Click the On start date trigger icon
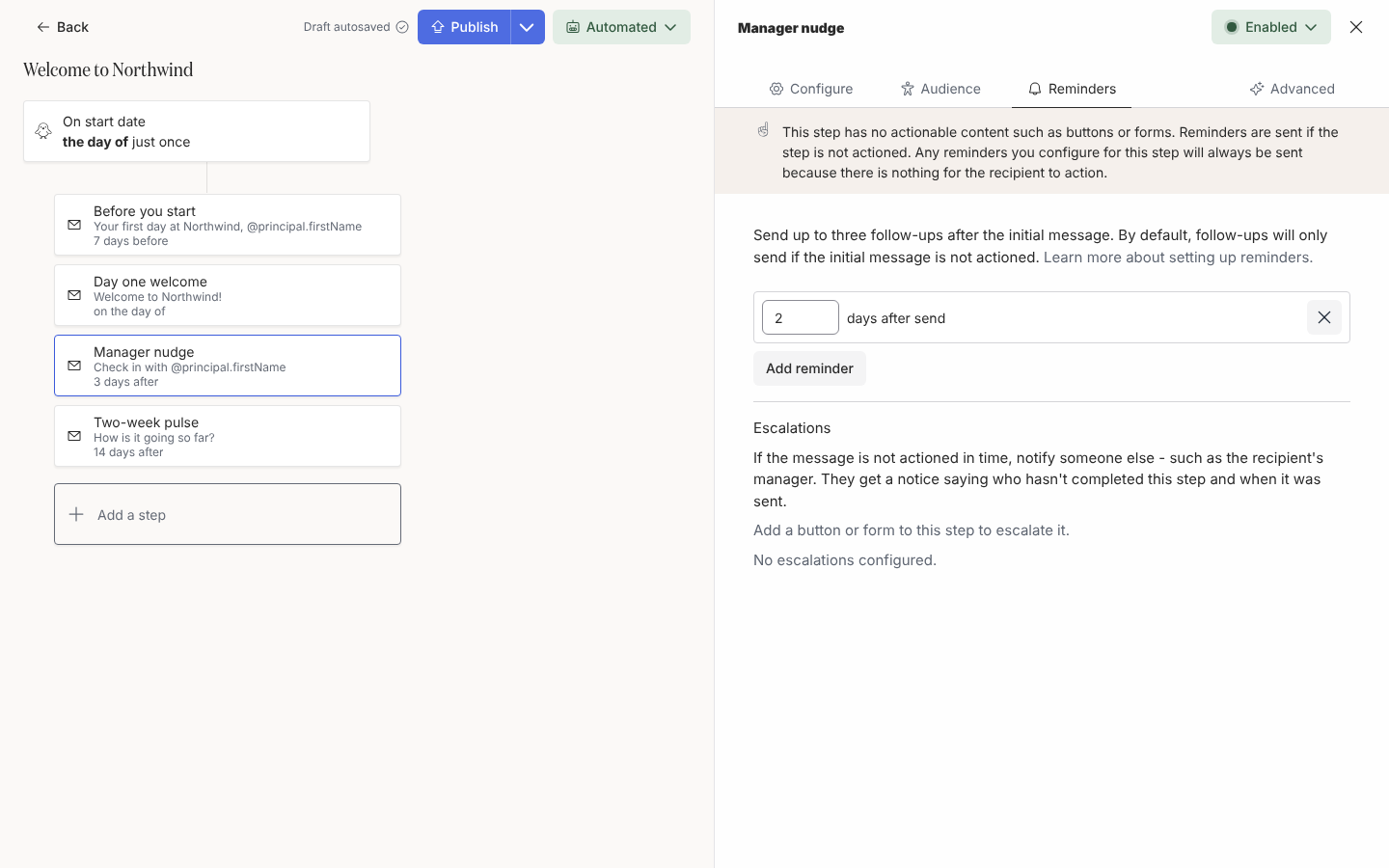The image size is (1389, 868). pos(43,131)
